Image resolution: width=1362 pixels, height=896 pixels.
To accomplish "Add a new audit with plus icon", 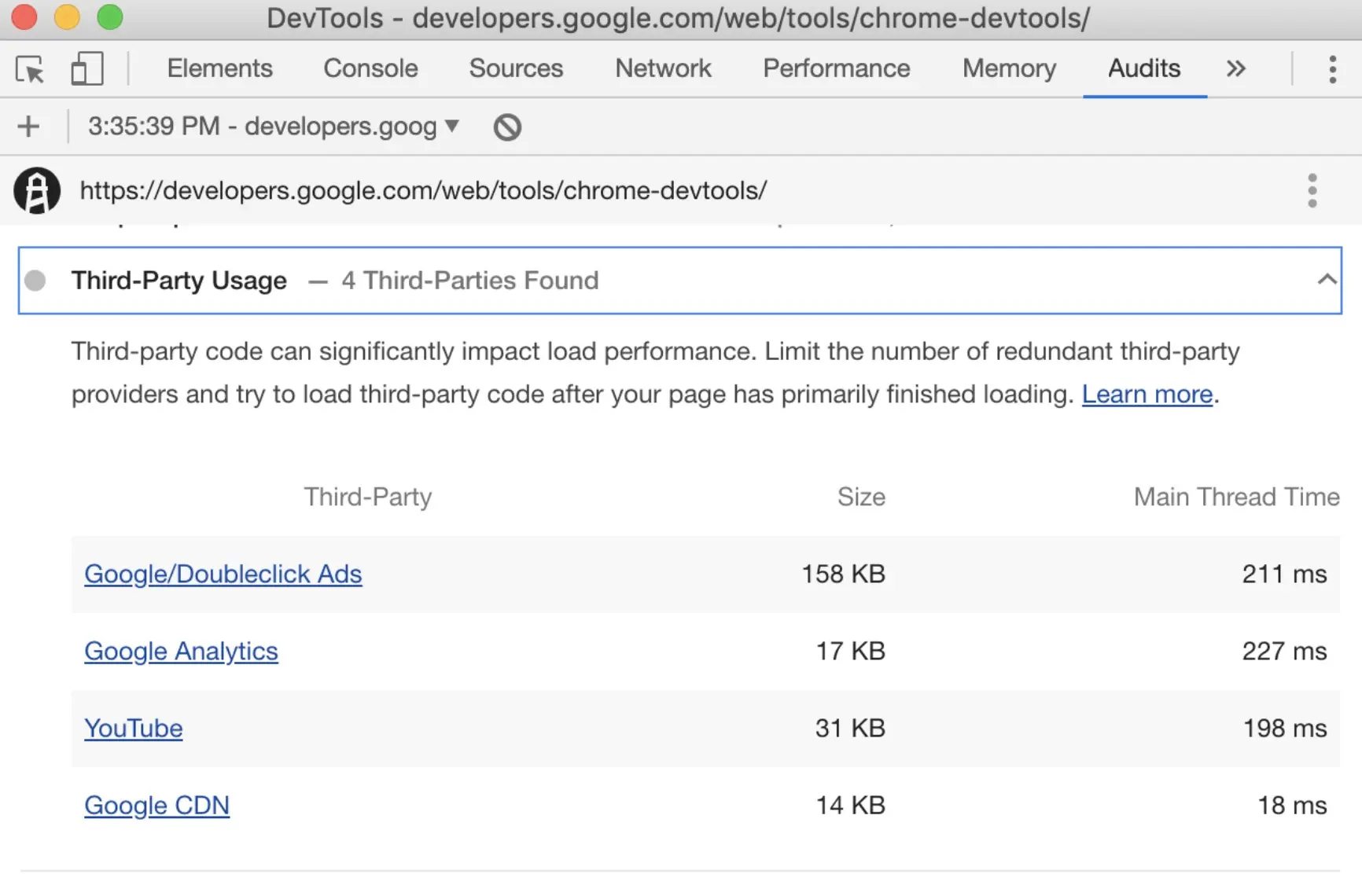I will point(28,127).
